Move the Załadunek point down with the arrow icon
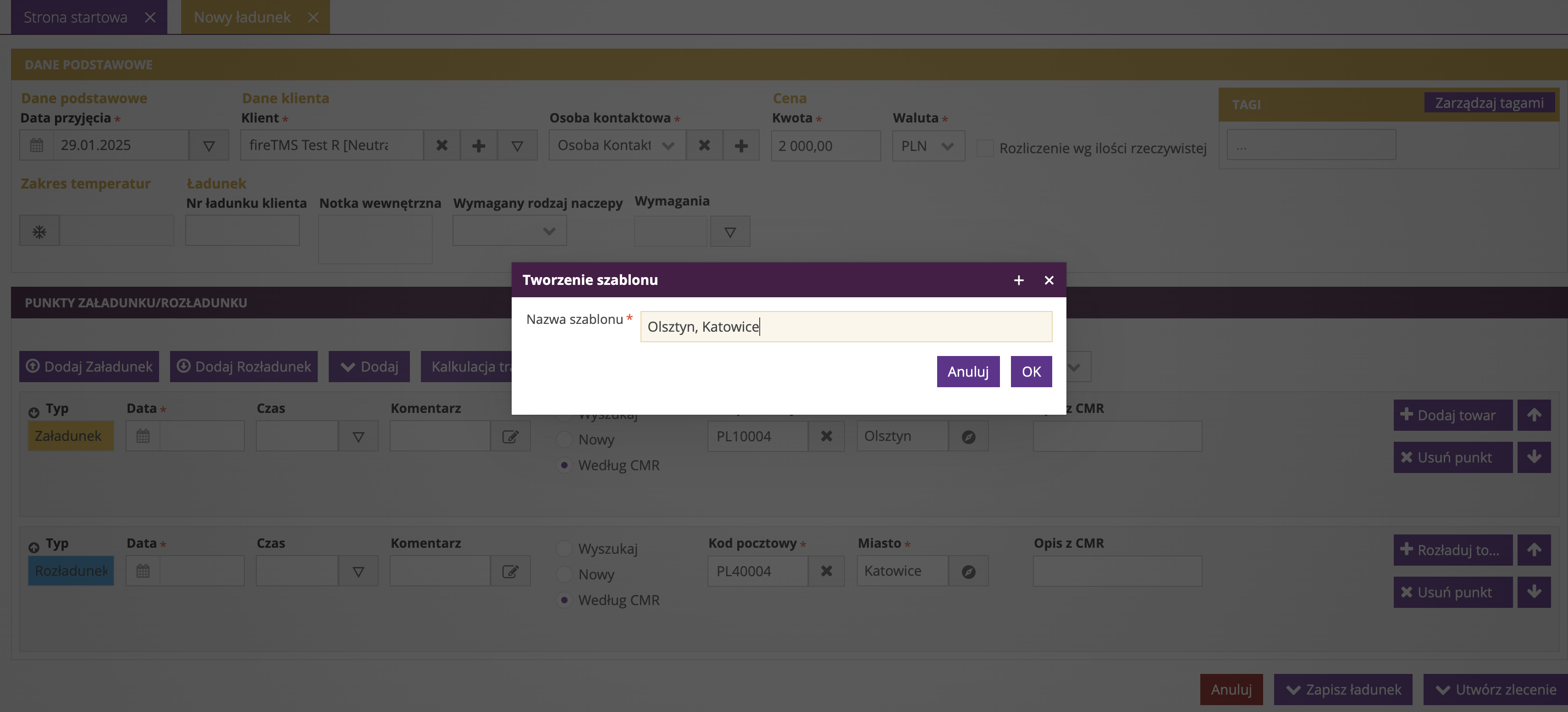The width and height of the screenshot is (1568, 712). point(1533,457)
